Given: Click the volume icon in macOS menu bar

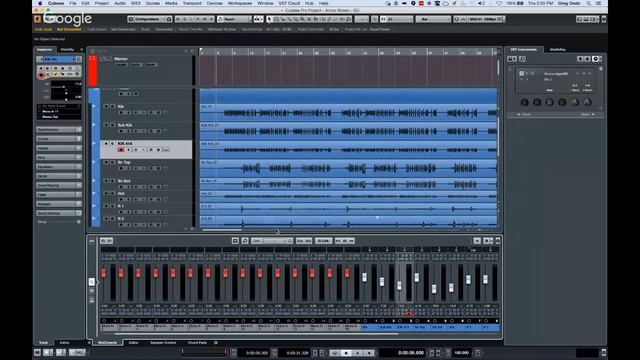Looking at the screenshot, I should click(x=482, y=3).
